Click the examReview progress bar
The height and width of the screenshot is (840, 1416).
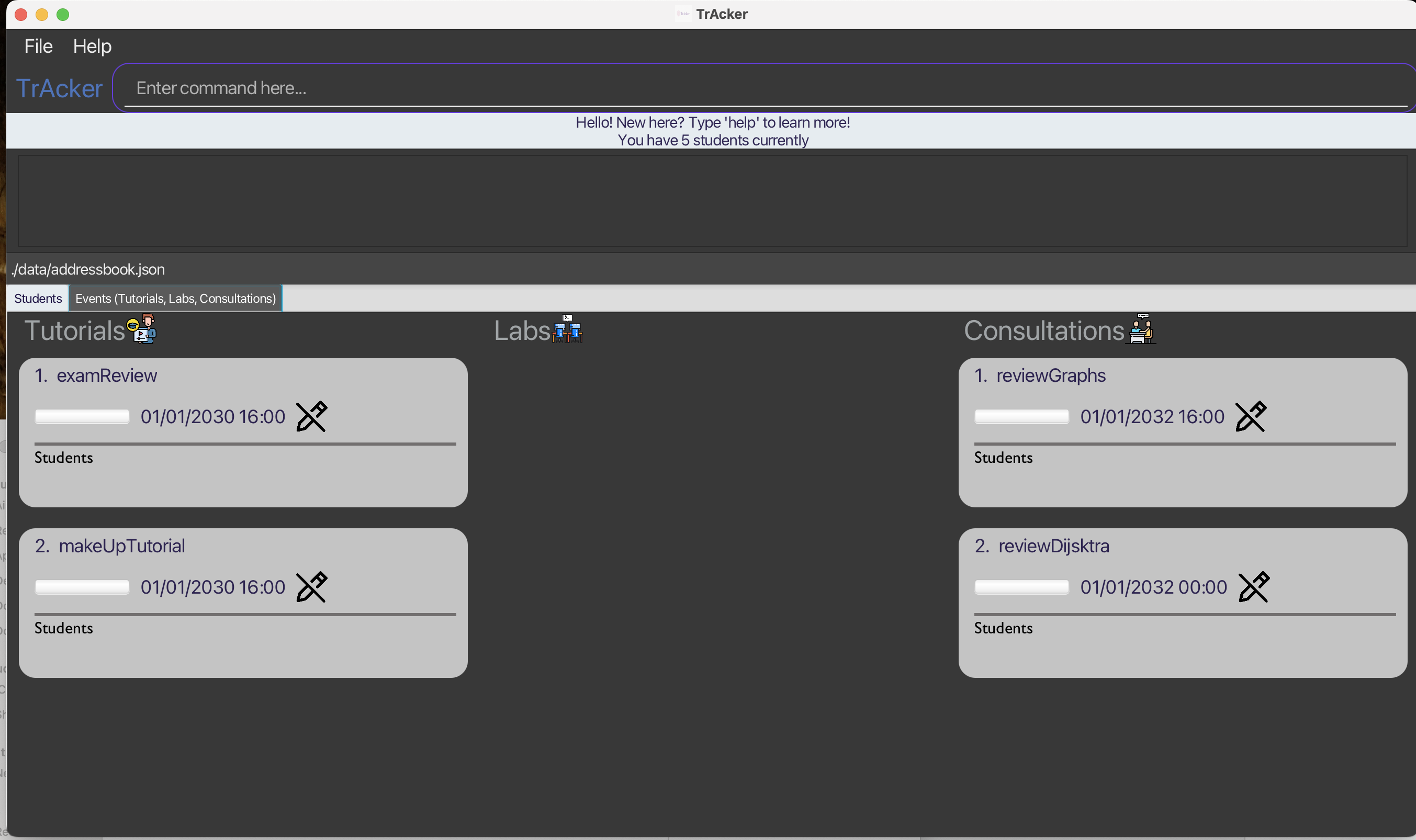(82, 417)
